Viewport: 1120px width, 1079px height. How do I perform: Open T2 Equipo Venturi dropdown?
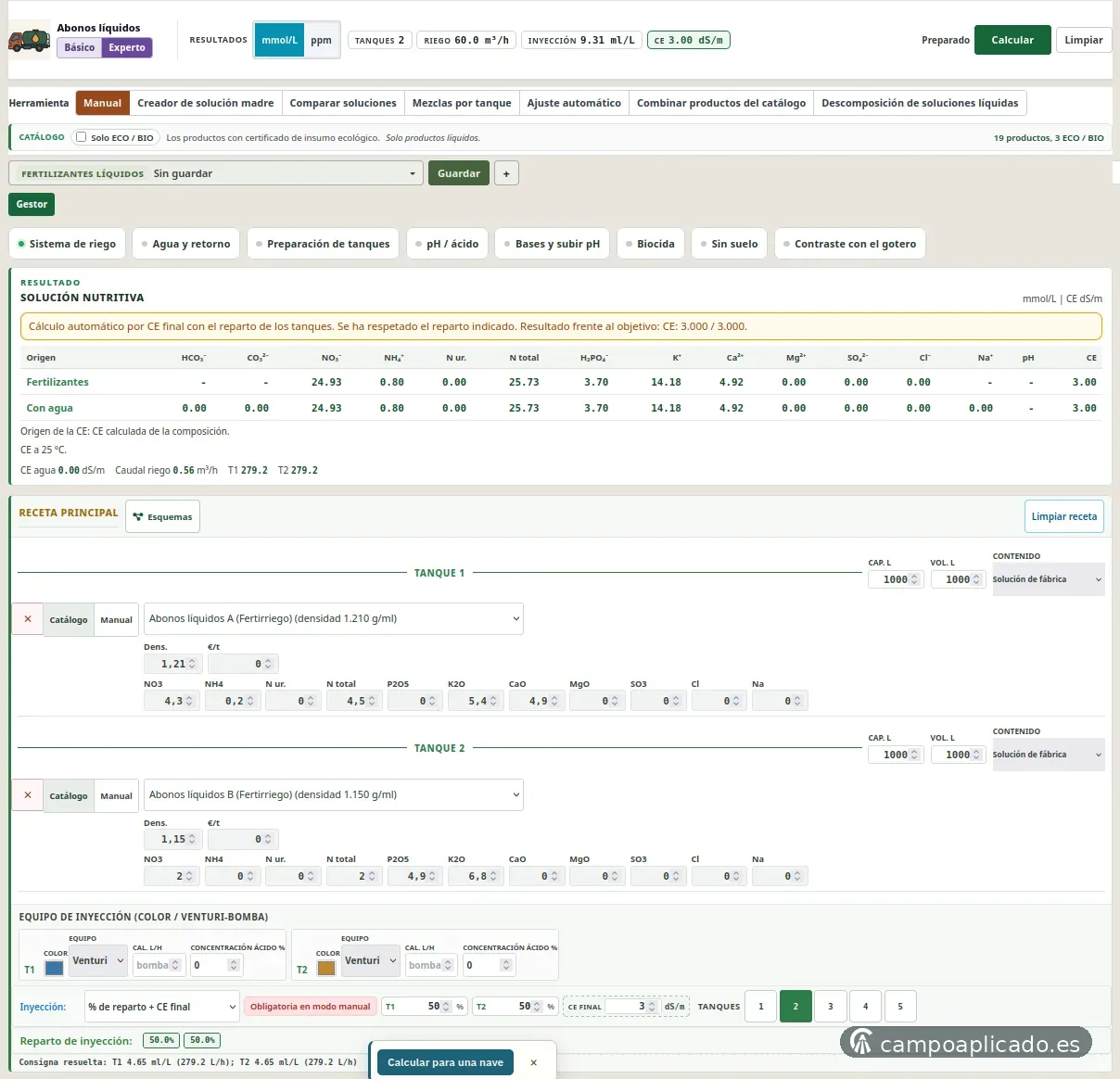(370, 960)
